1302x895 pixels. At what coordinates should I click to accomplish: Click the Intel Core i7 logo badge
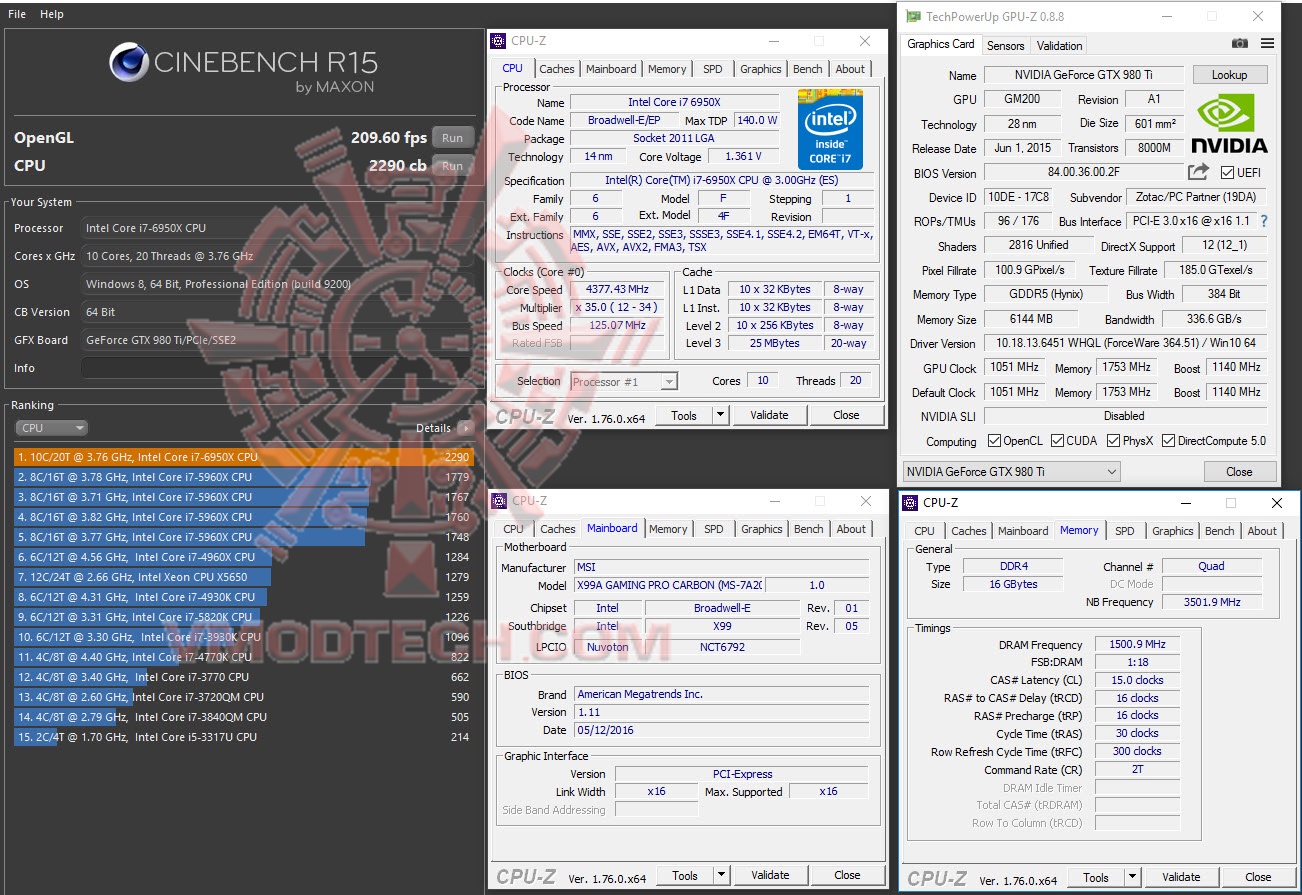830,129
